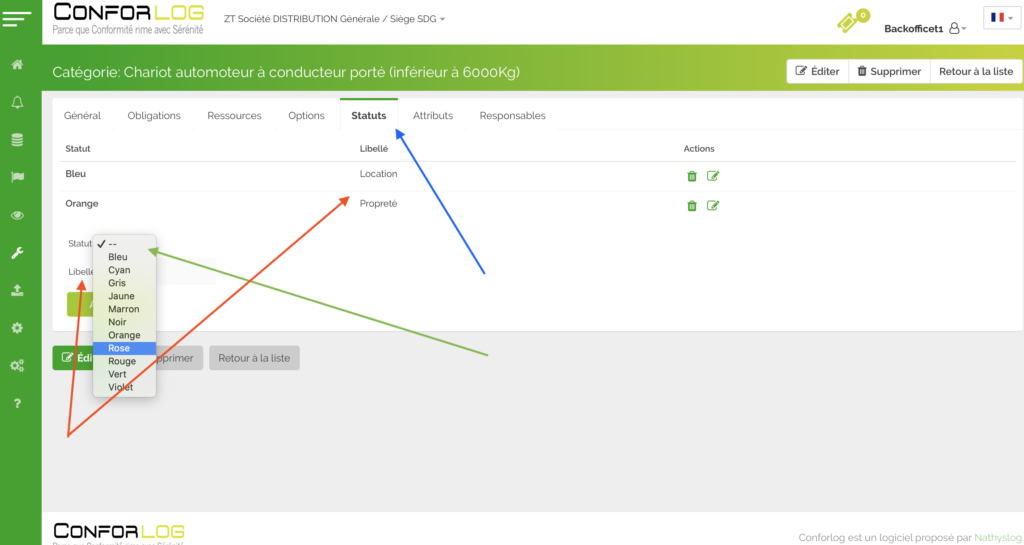Open the Attributs tab

433,116
